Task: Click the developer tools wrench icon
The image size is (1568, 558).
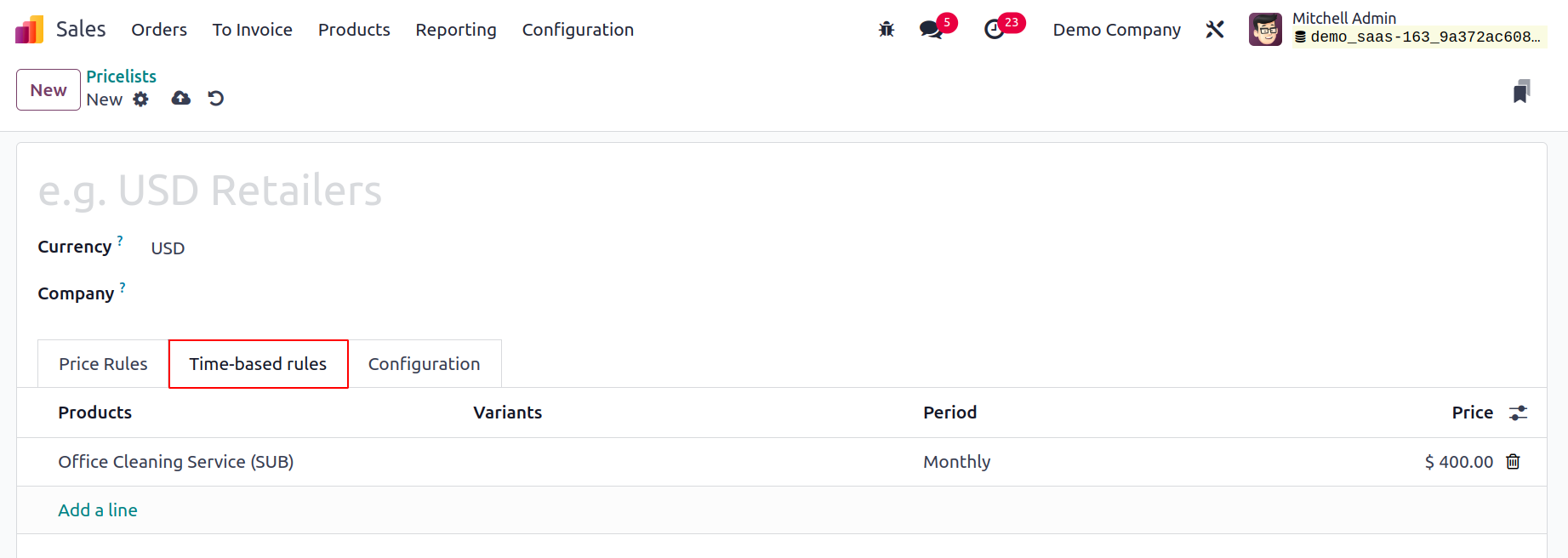Action: point(1215,30)
